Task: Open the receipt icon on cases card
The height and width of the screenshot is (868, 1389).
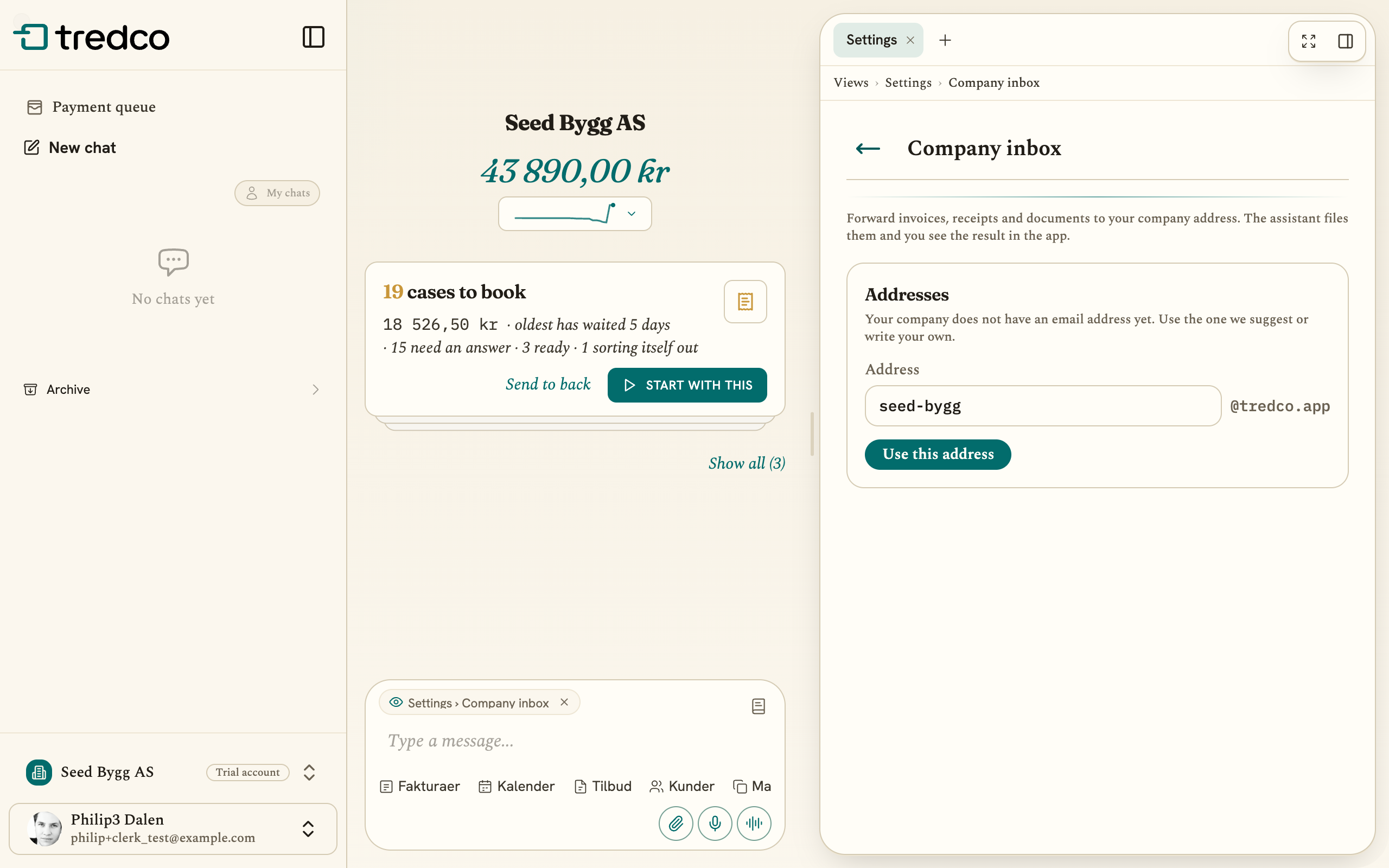Action: 745,302
